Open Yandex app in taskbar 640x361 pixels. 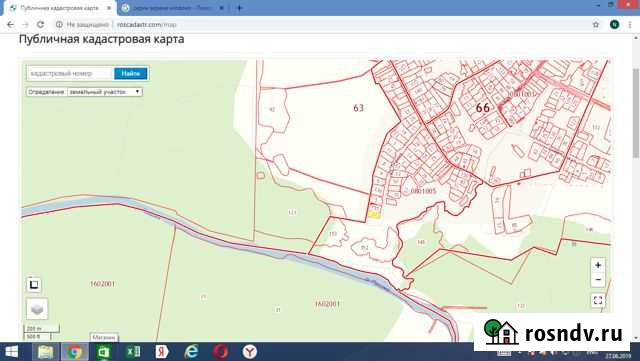[162, 352]
